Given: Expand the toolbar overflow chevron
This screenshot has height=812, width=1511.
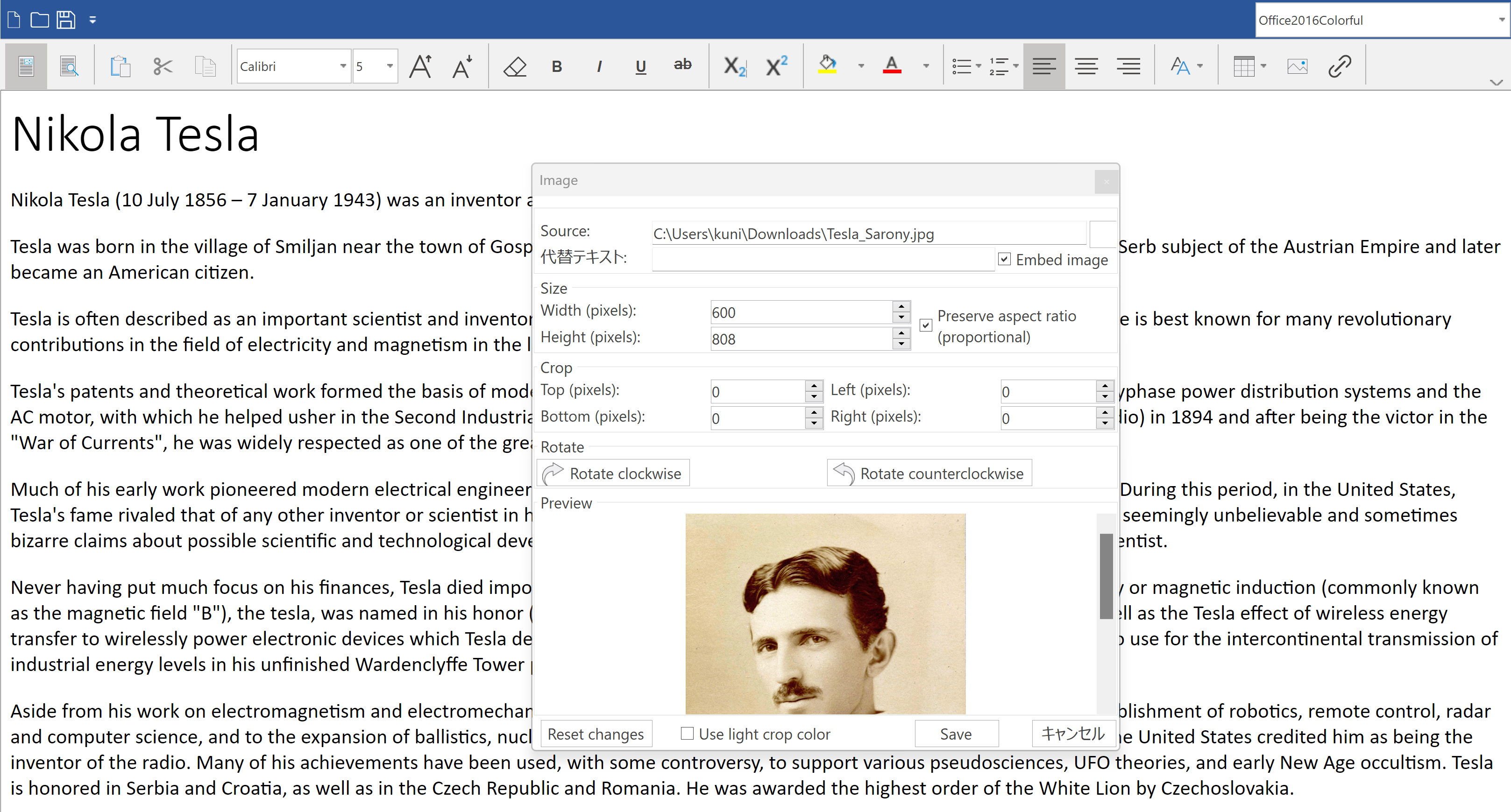Looking at the screenshot, I should pos(1497,83).
